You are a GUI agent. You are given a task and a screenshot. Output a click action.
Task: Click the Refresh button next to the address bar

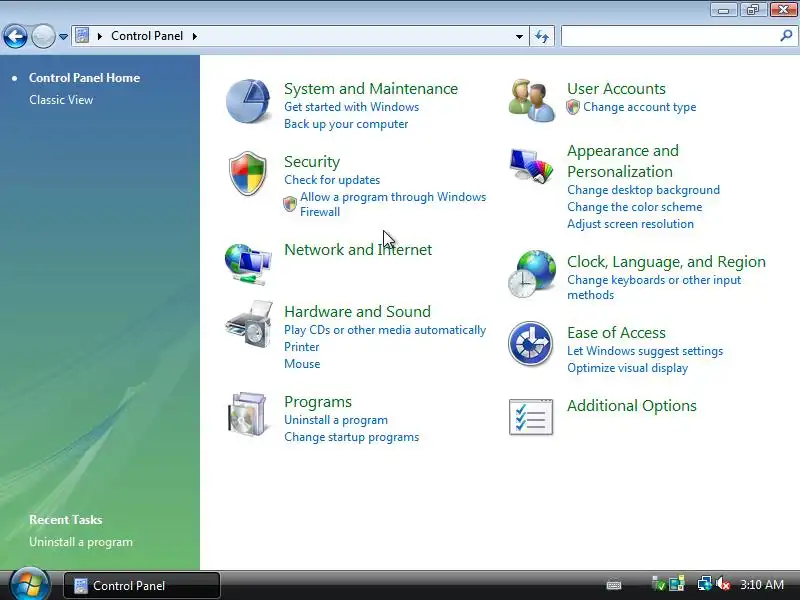tap(542, 36)
